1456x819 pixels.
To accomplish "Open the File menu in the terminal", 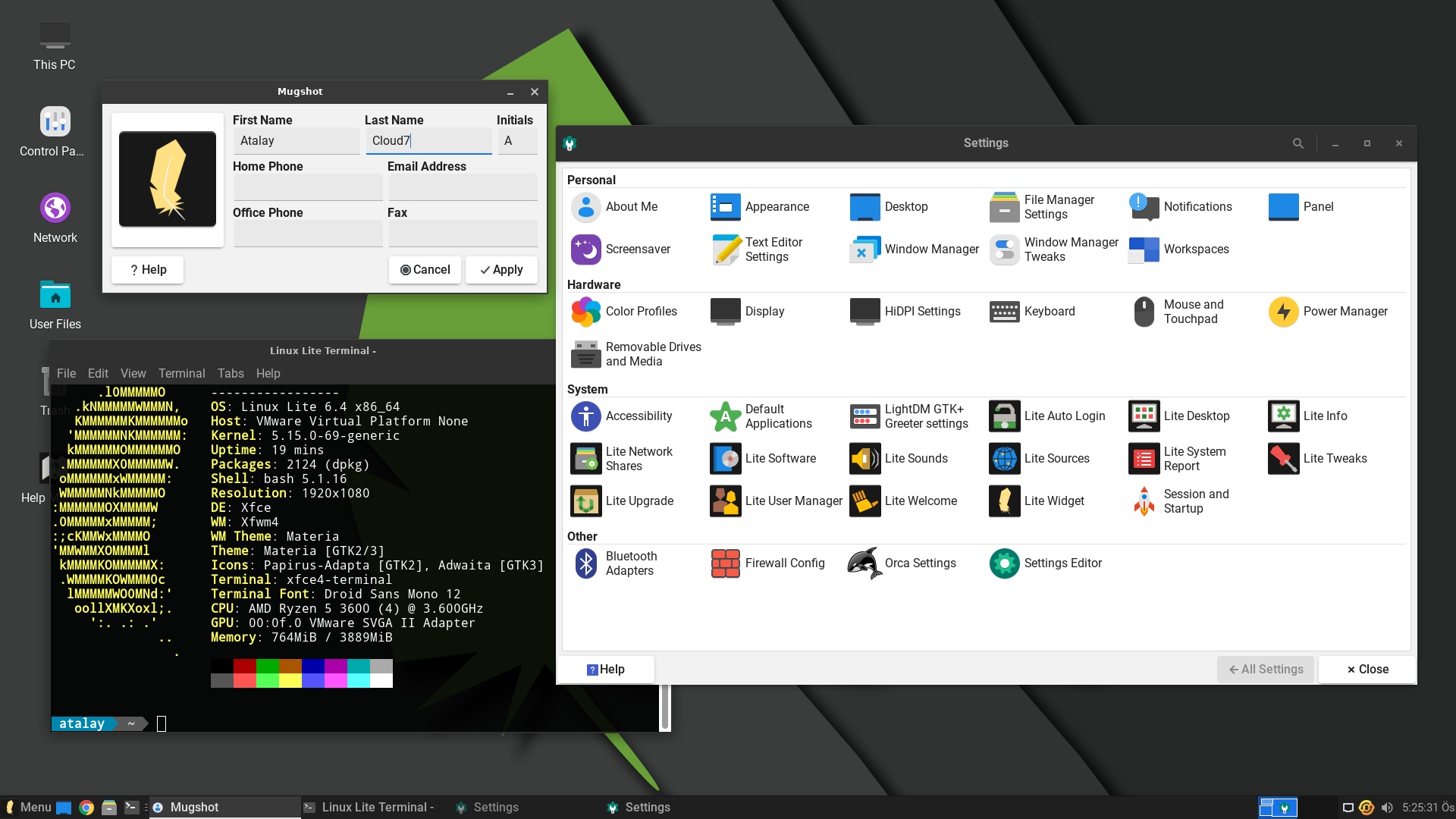I will pos(66,374).
